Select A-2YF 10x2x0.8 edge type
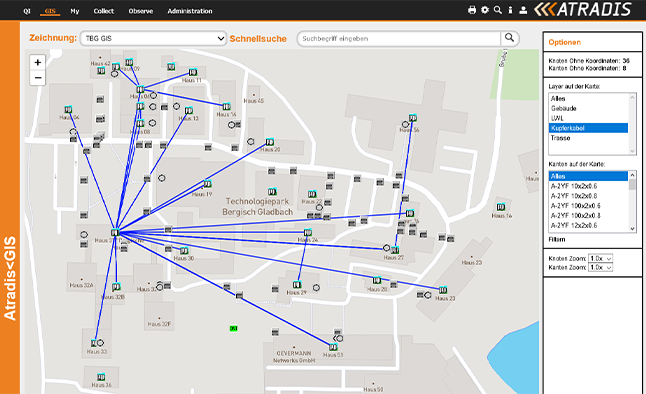The image size is (646, 394). (x=588, y=196)
